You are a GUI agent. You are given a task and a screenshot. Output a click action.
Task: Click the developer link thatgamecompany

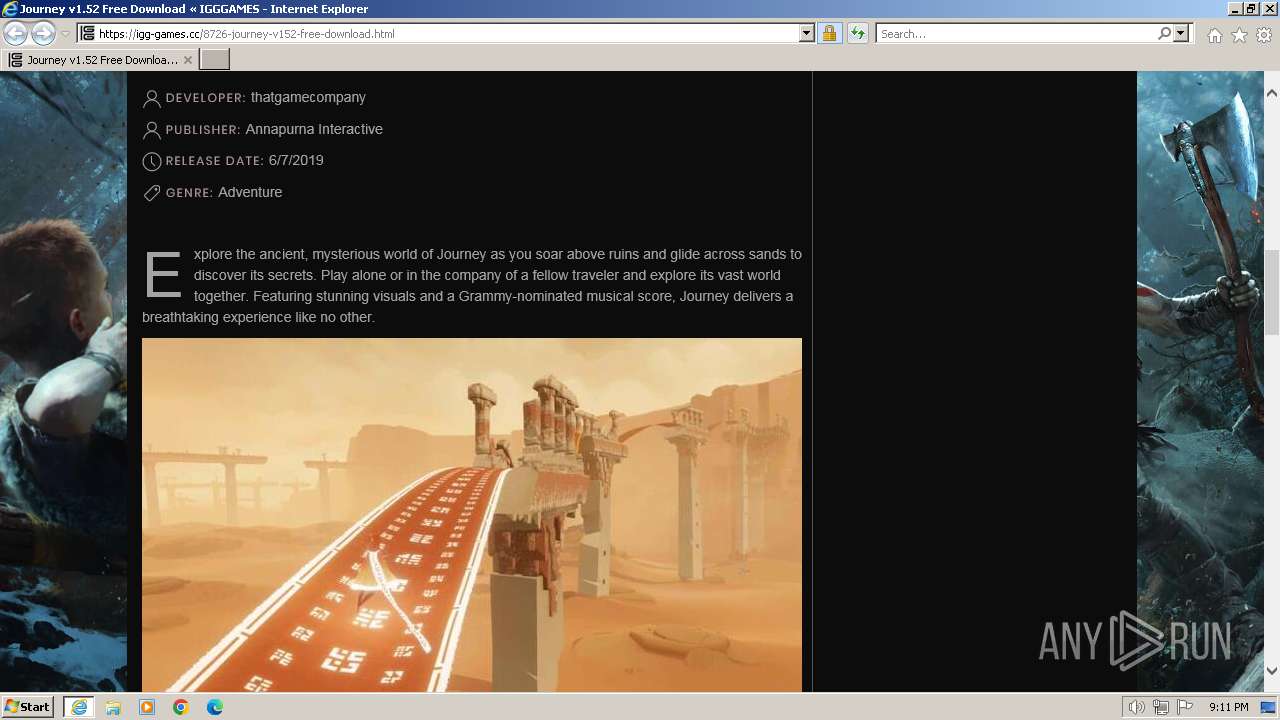click(x=308, y=97)
